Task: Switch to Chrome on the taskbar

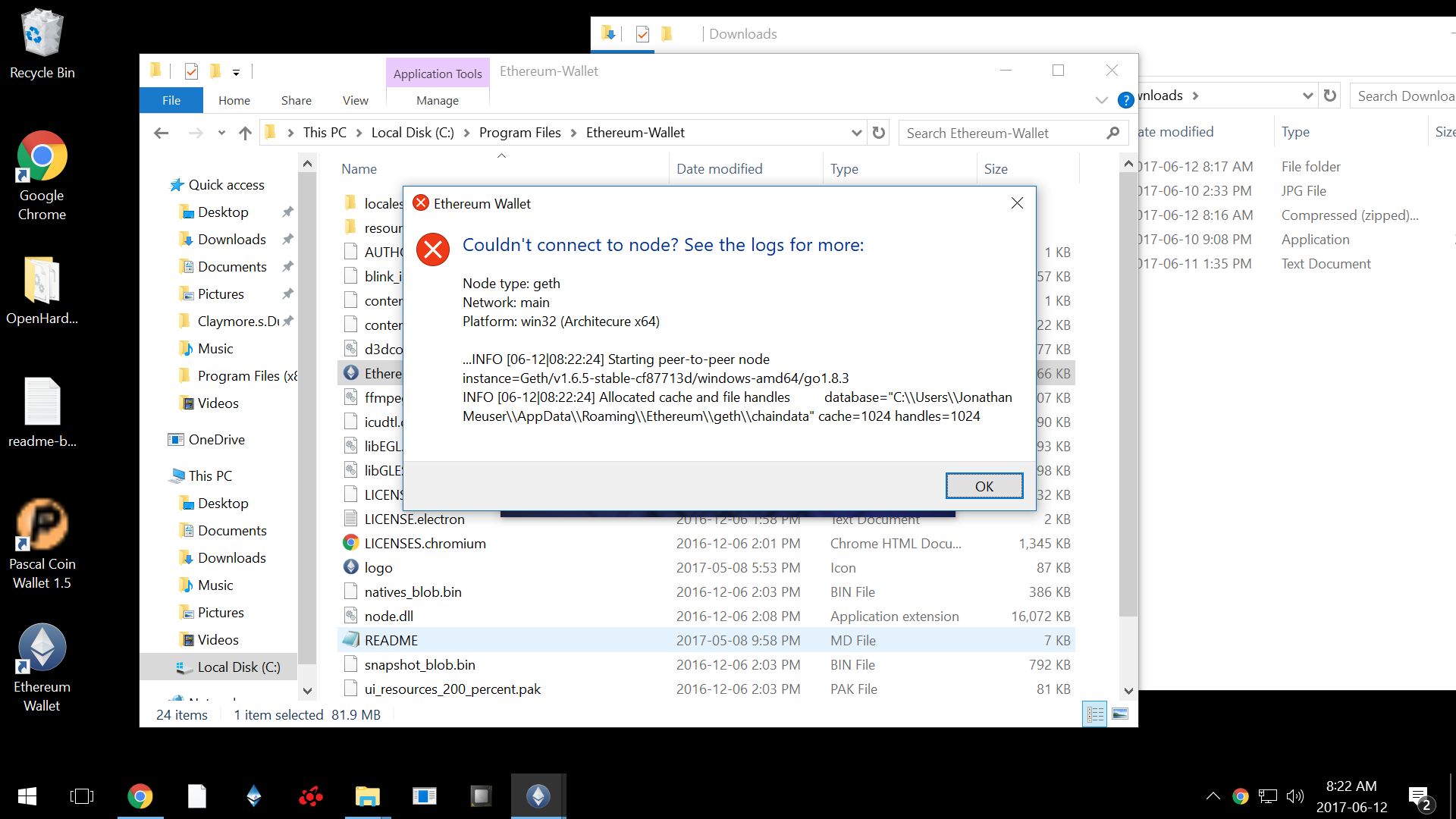Action: (x=140, y=796)
